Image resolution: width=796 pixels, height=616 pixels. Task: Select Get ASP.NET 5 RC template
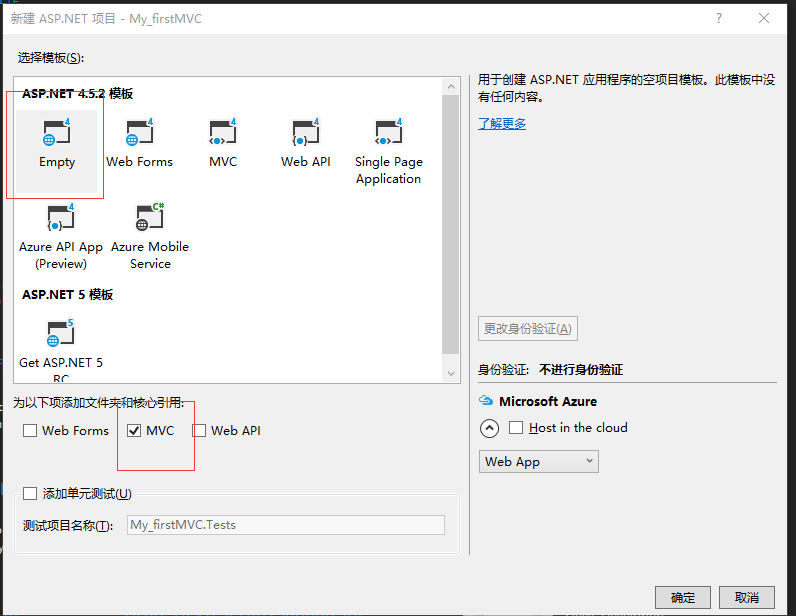[x=61, y=350]
